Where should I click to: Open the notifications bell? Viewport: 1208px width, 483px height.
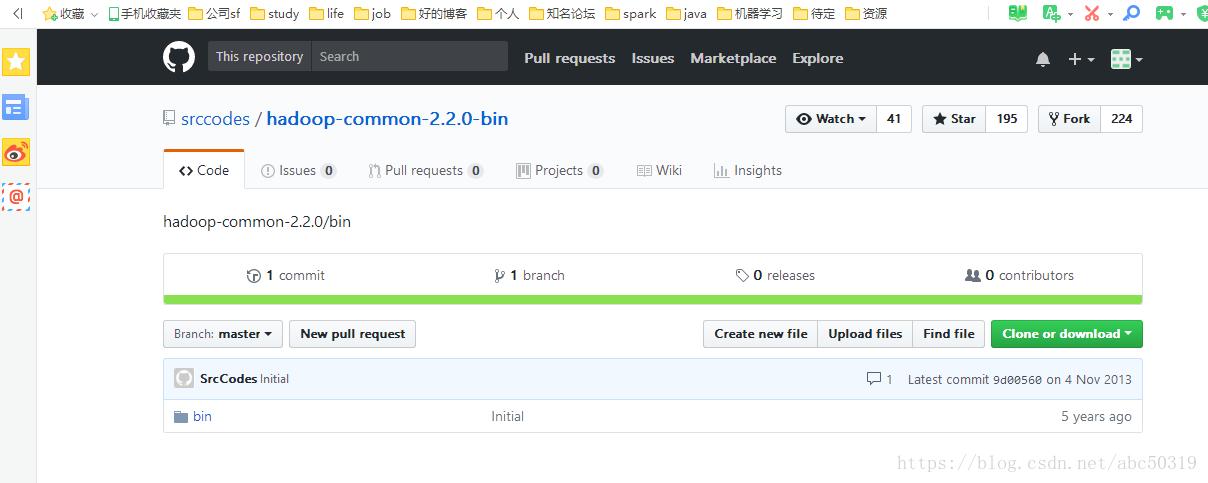pos(1043,59)
